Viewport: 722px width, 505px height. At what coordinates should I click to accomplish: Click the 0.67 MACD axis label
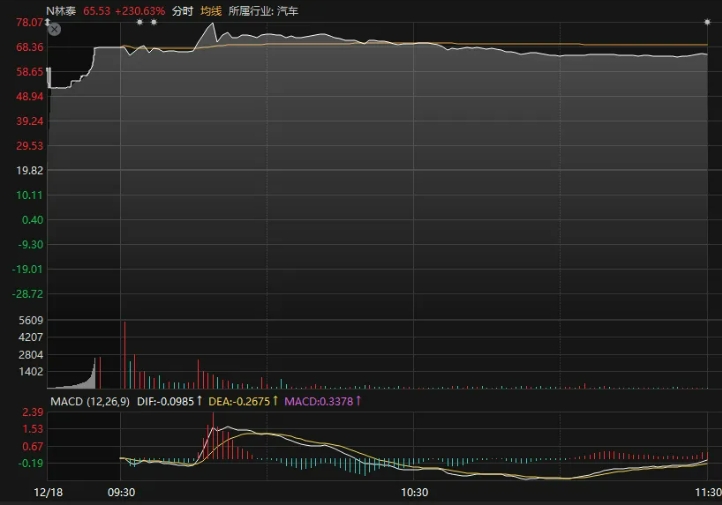click(x=33, y=447)
